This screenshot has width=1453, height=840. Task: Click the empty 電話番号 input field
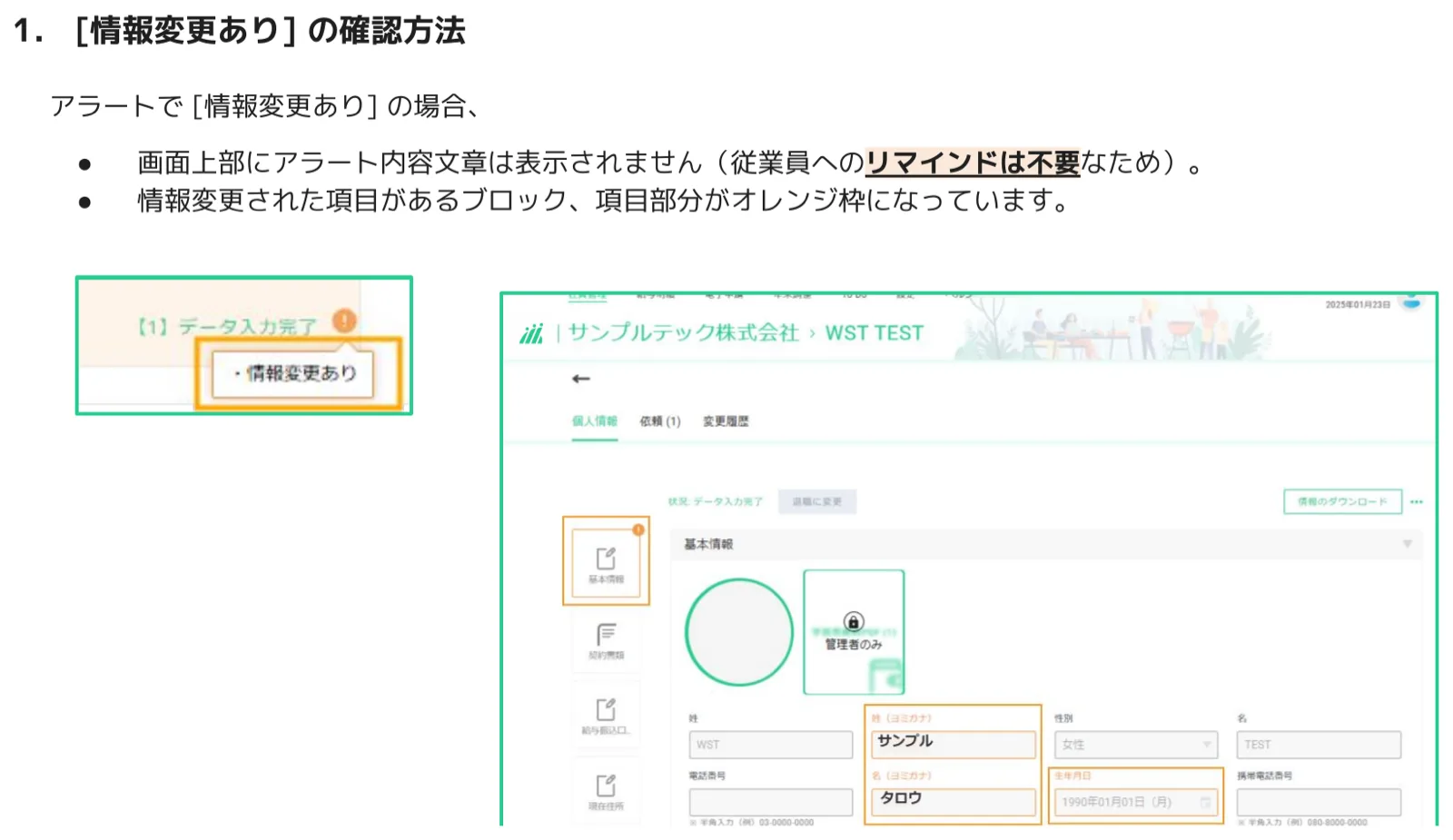[771, 802]
